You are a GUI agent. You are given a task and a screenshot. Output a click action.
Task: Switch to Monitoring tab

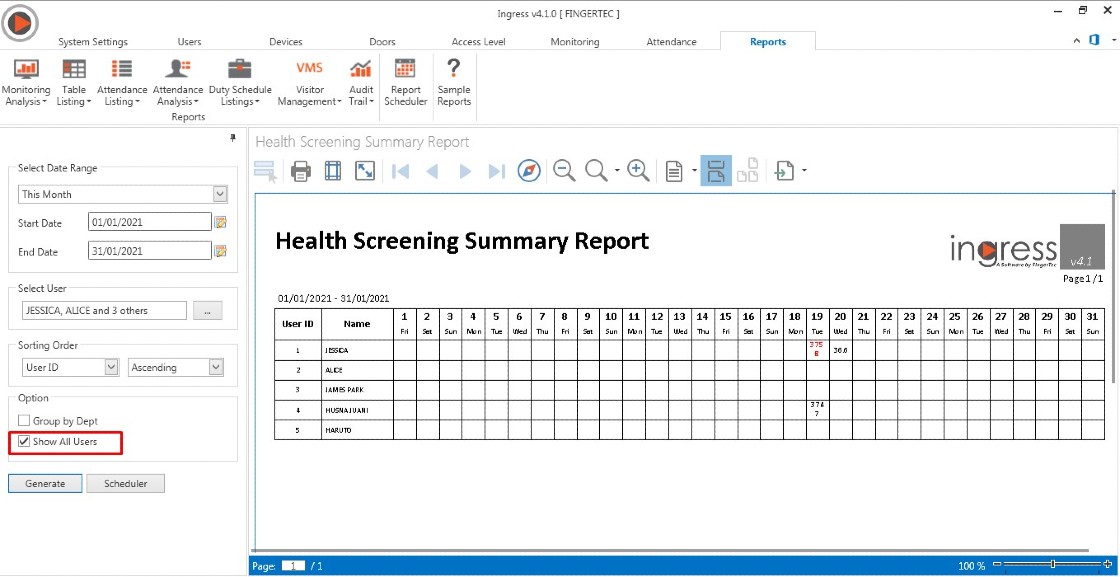click(x=575, y=41)
